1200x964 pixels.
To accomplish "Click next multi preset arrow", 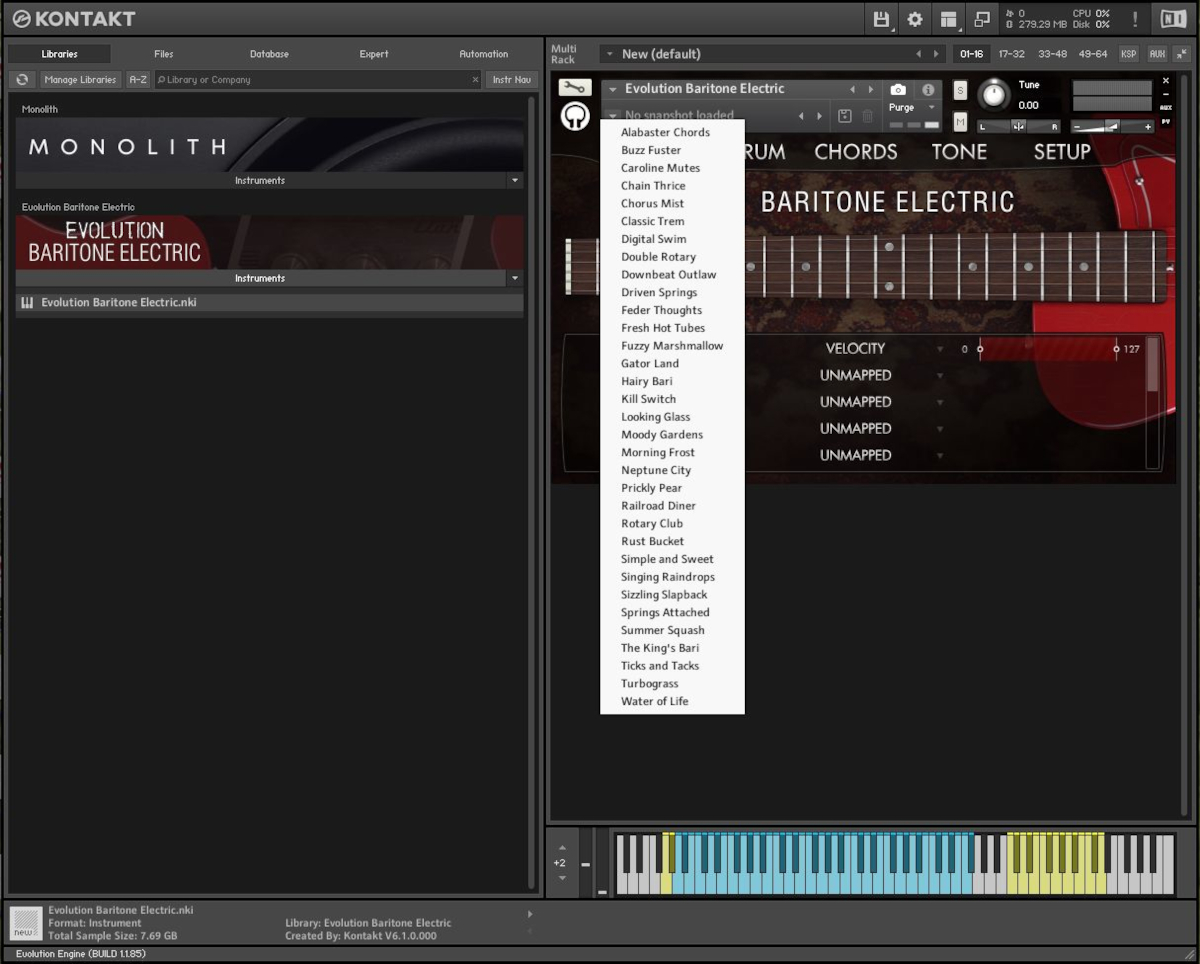I will pyautogui.click(x=936, y=54).
